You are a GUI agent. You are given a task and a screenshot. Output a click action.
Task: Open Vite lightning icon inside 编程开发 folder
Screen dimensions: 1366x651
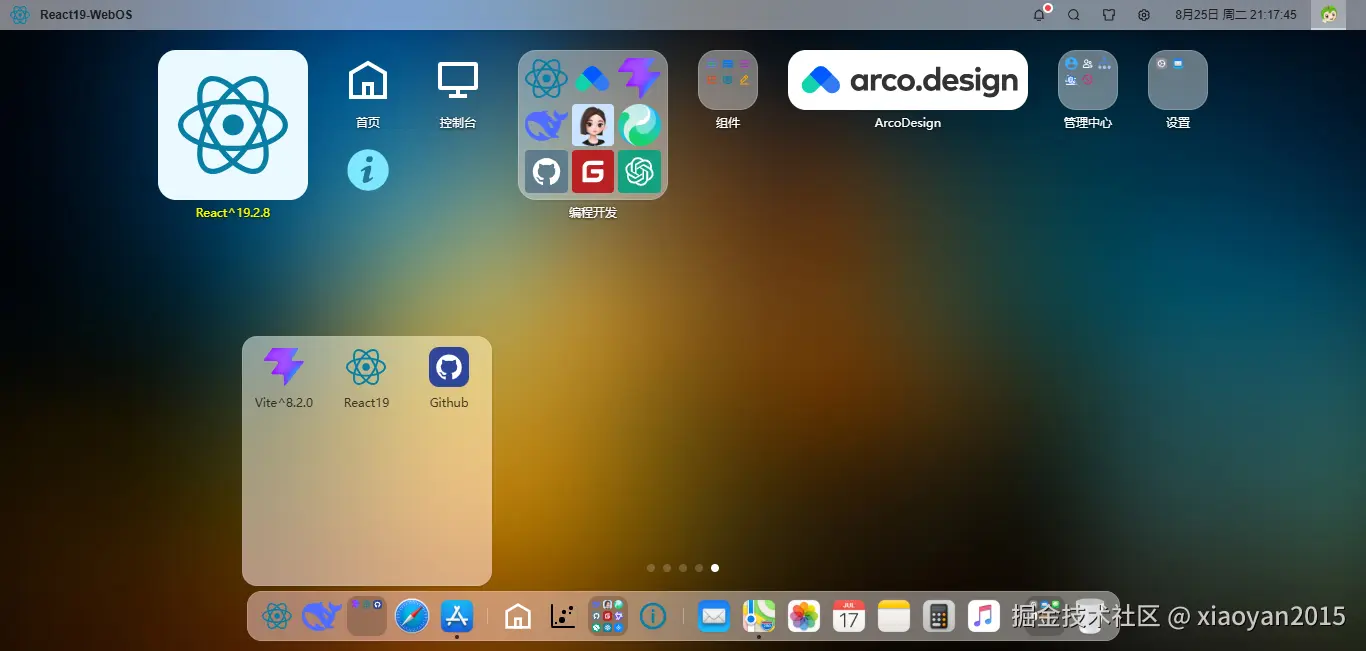[639, 78]
